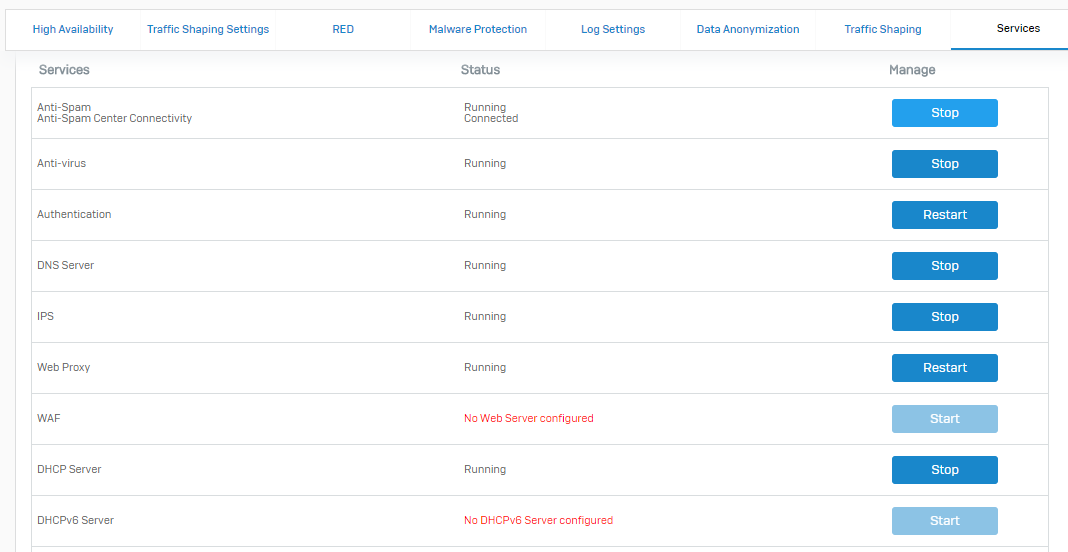
Task: Click the Anti-virus Running status
Action: point(485,164)
